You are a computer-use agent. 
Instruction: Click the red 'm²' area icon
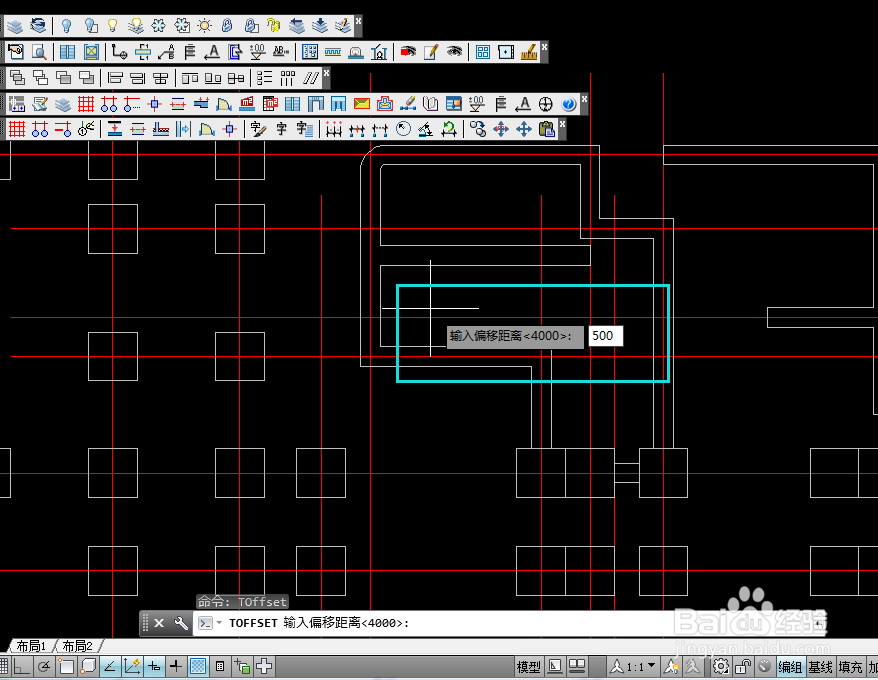pos(247,104)
